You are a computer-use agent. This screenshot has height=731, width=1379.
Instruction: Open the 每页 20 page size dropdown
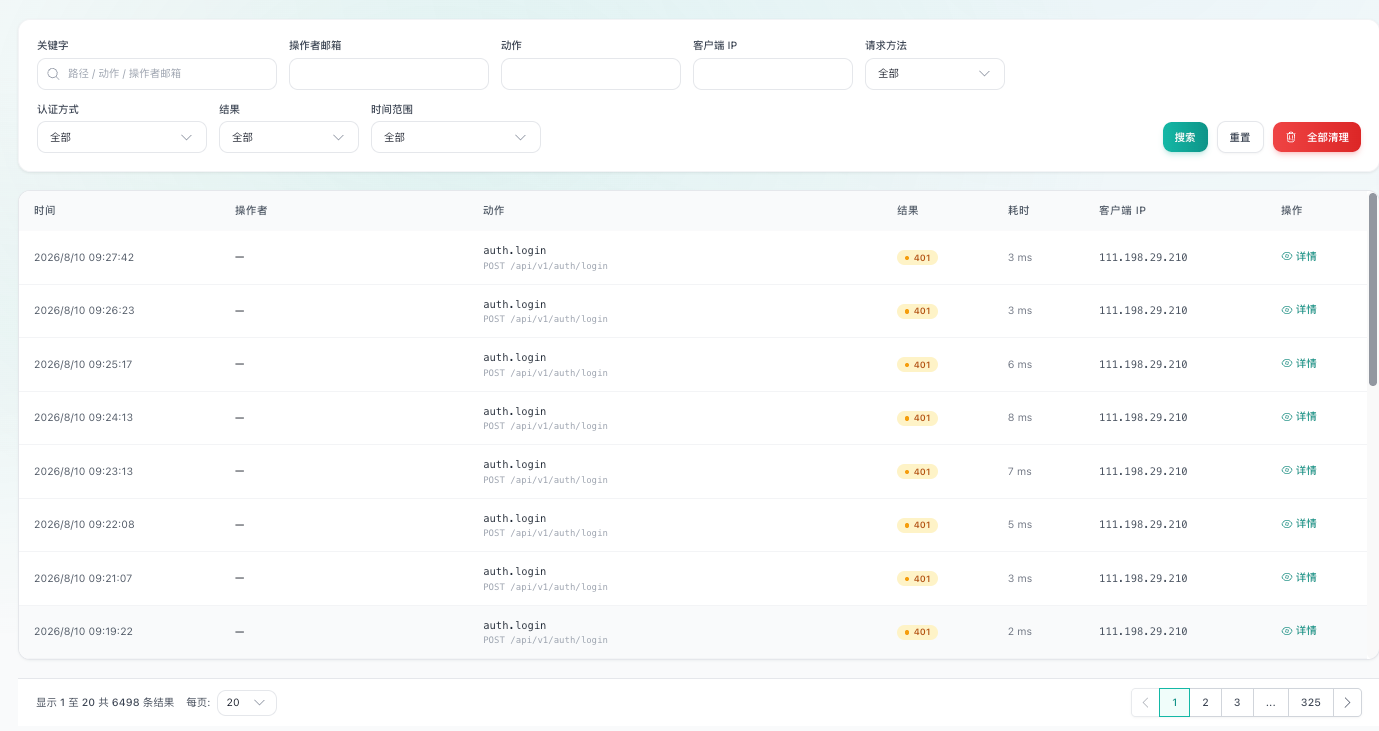[247, 703]
